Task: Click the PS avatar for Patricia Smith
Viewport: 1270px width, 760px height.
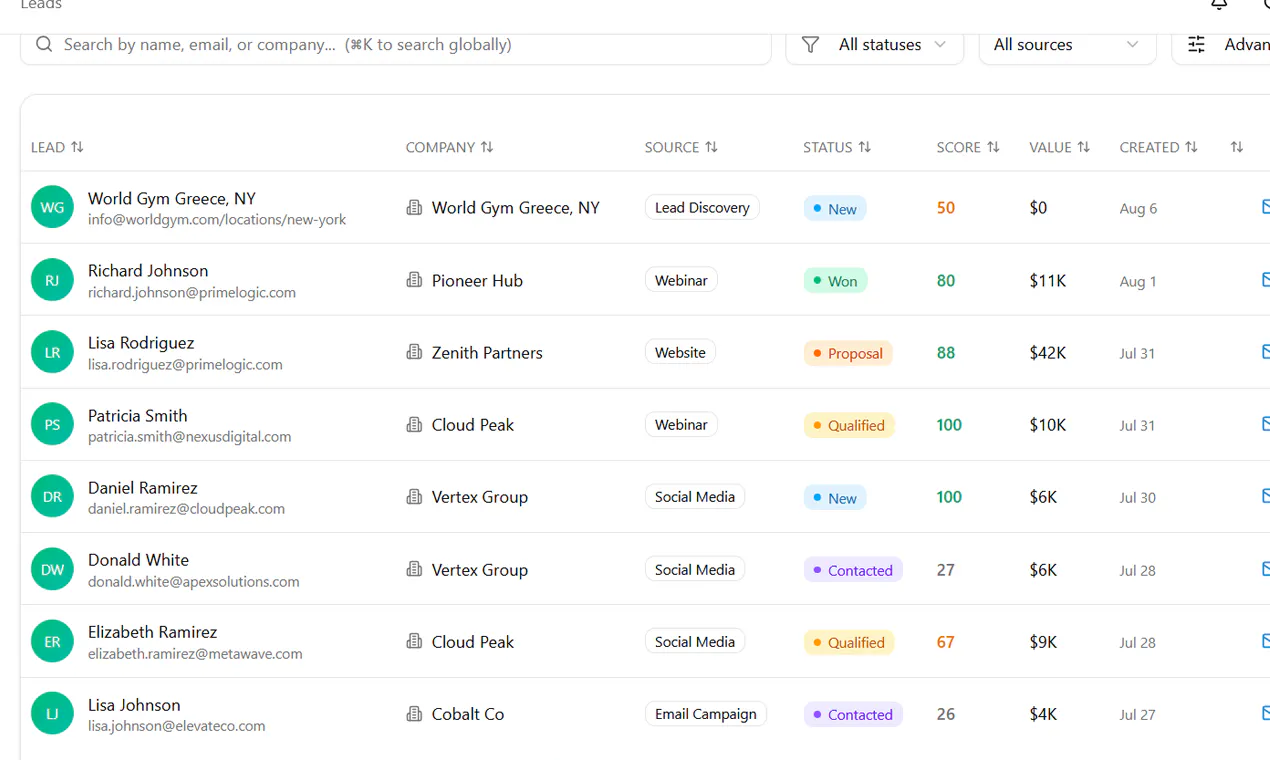Action: (52, 424)
